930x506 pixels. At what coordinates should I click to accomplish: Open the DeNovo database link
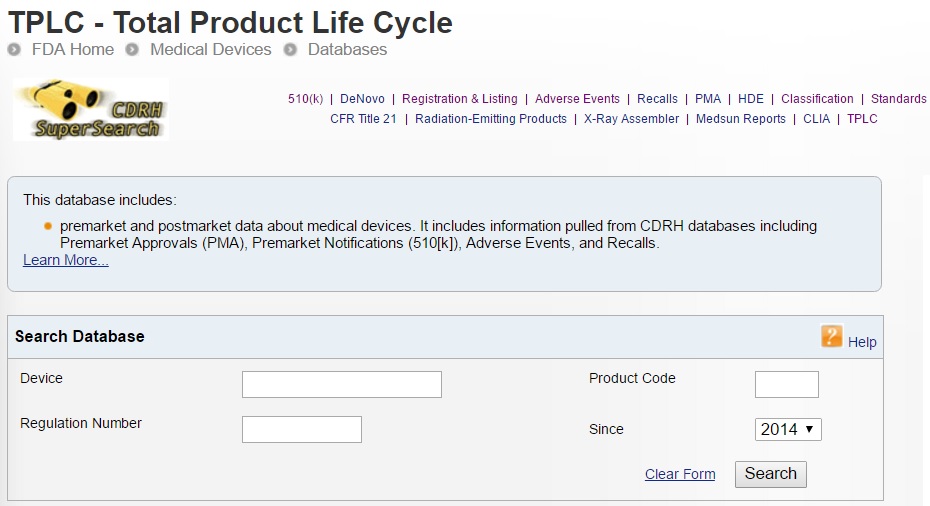click(x=362, y=99)
